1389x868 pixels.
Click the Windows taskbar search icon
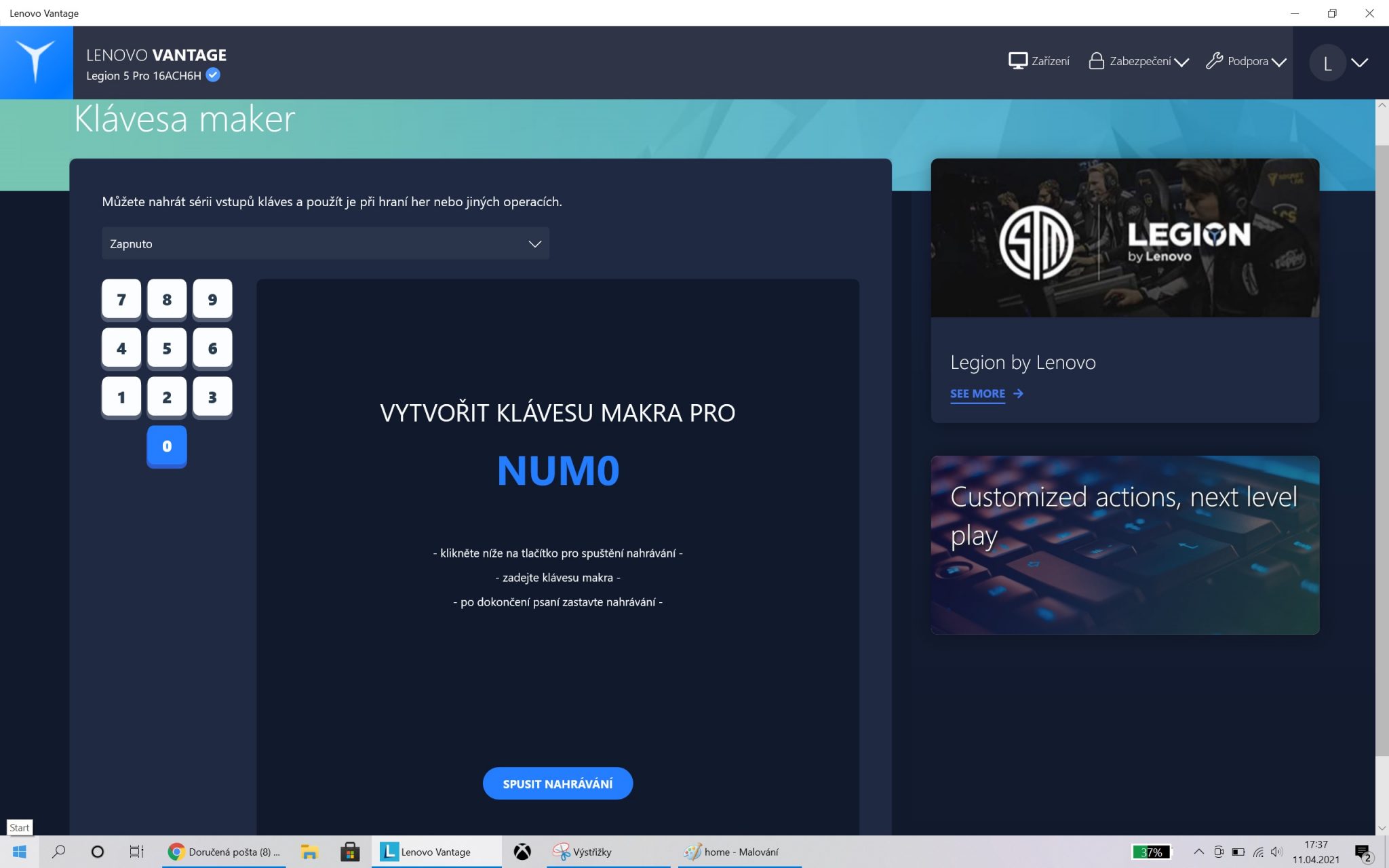pyautogui.click(x=59, y=852)
